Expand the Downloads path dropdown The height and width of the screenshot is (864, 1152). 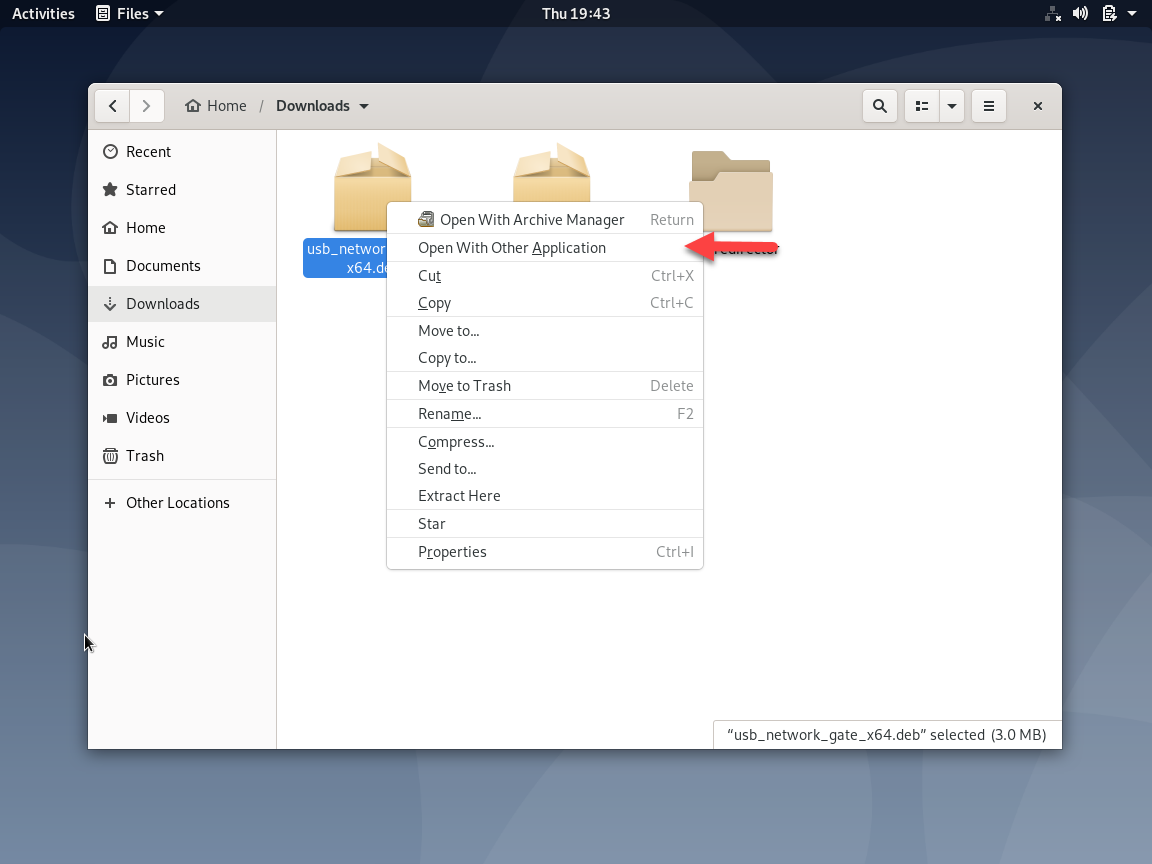tap(364, 106)
